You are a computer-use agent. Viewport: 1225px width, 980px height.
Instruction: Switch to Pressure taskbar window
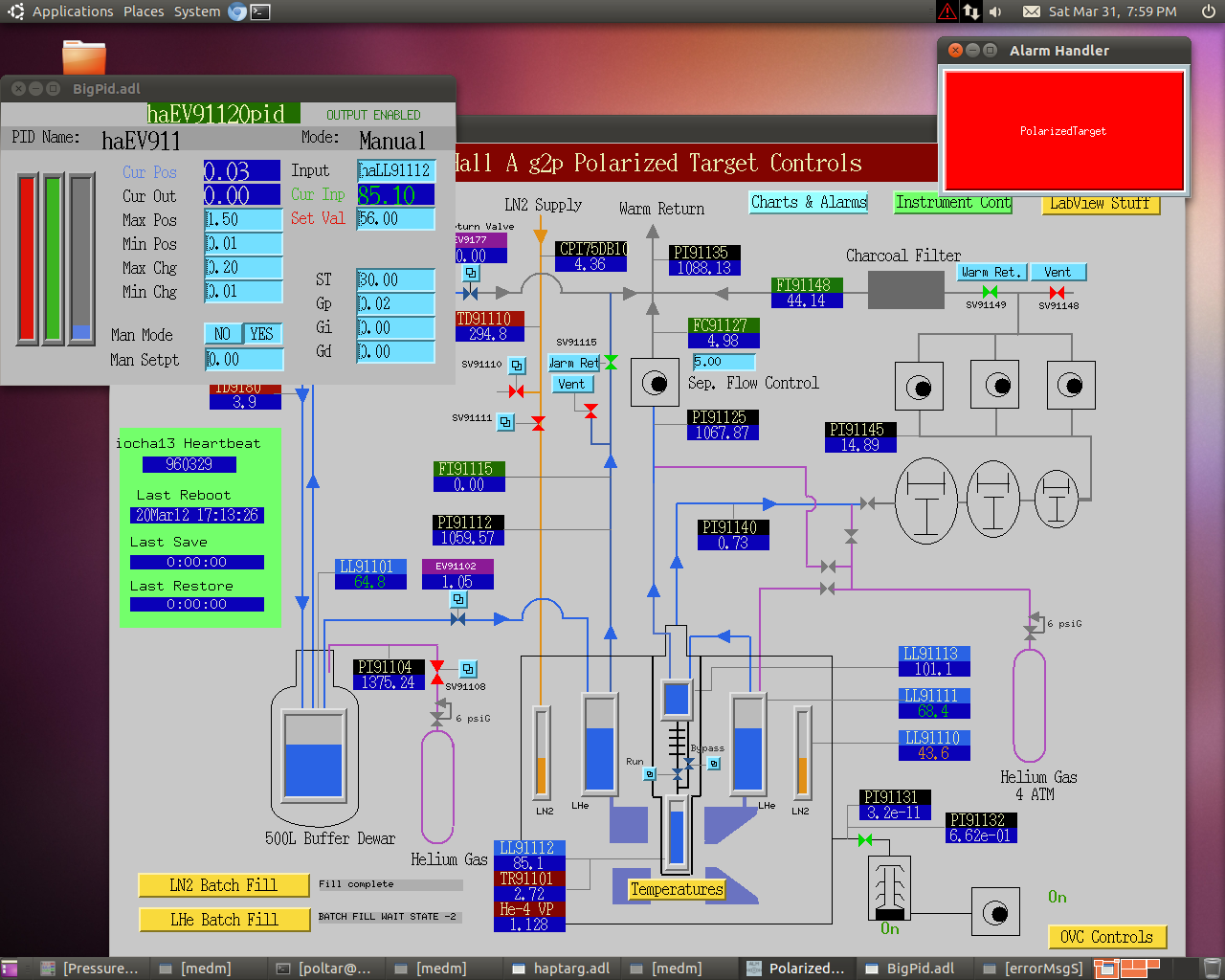click(x=91, y=969)
